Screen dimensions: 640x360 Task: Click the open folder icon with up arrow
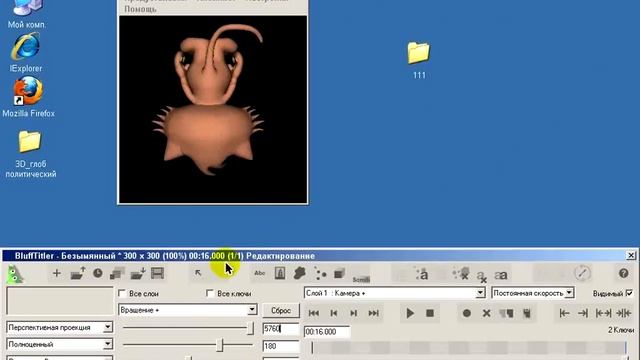(78, 273)
